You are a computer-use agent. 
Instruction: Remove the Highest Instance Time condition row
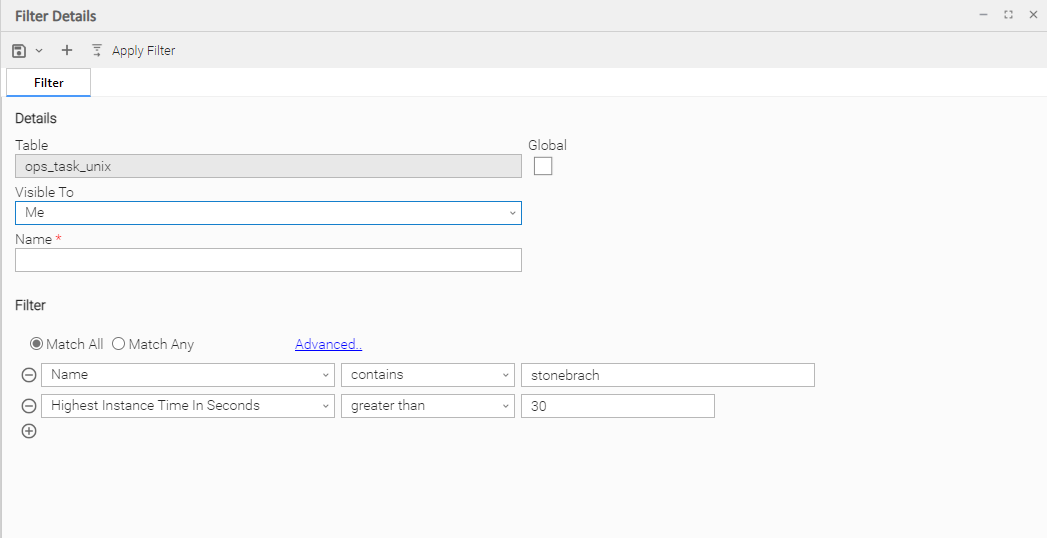pos(29,406)
